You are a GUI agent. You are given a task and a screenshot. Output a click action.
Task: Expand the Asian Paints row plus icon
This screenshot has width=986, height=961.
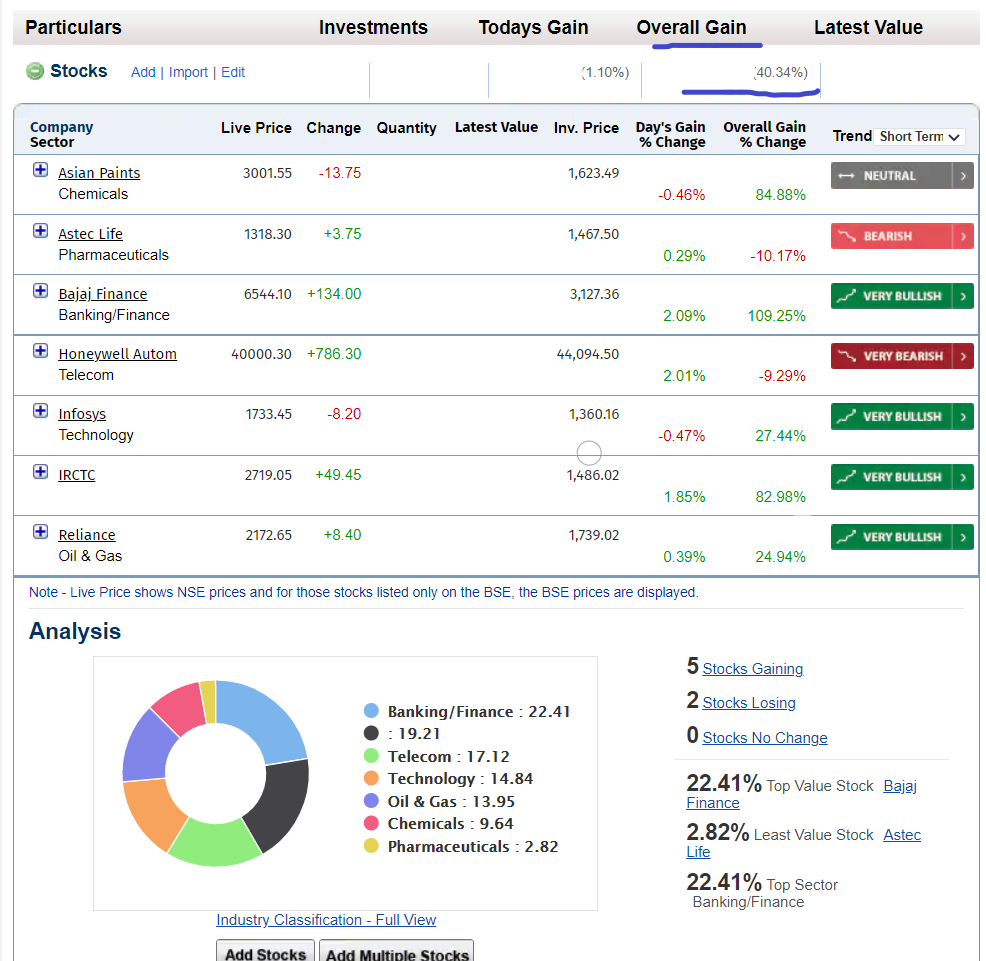(40, 170)
